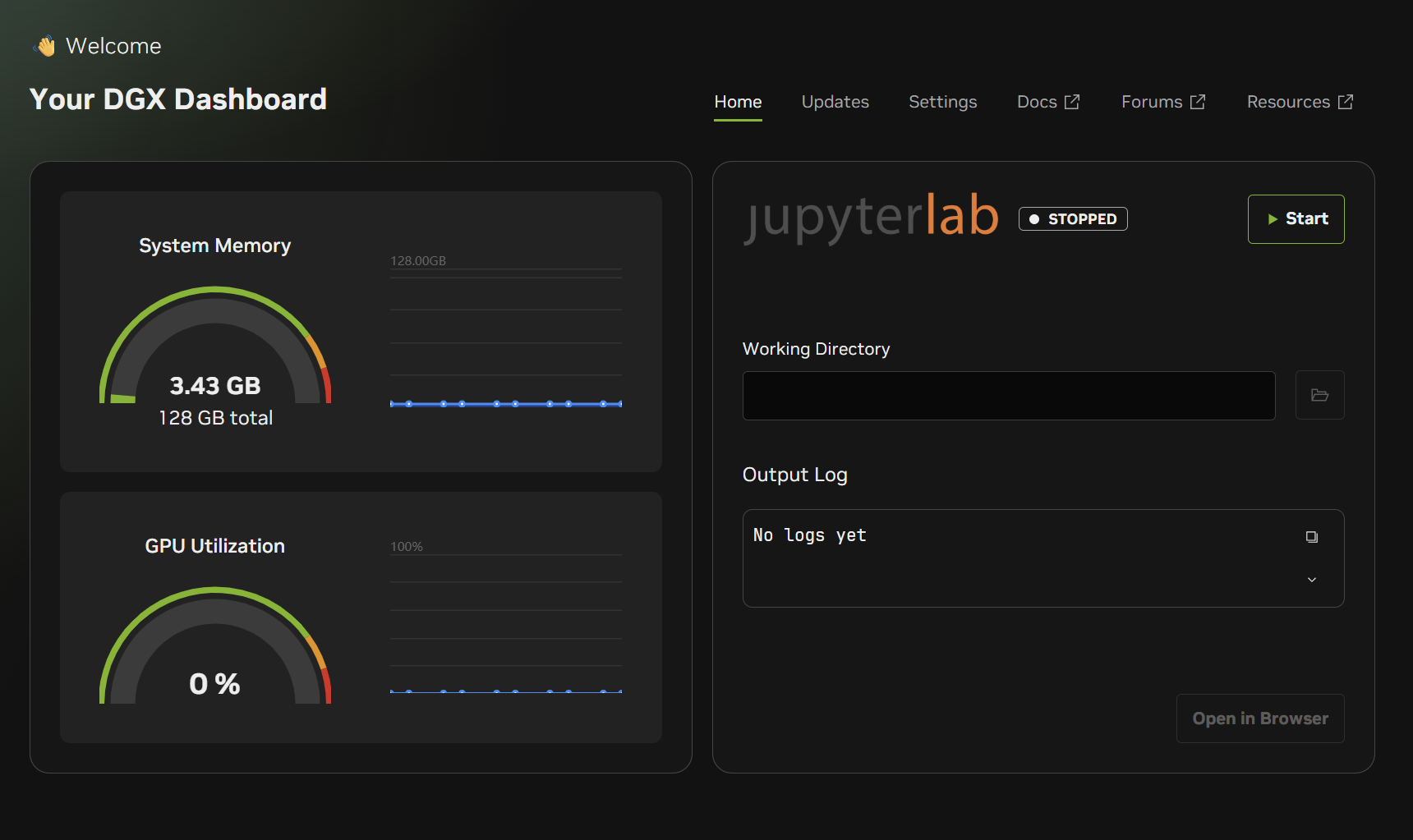Open the Forums external link
This screenshot has height=840, width=1413.
click(x=1163, y=102)
